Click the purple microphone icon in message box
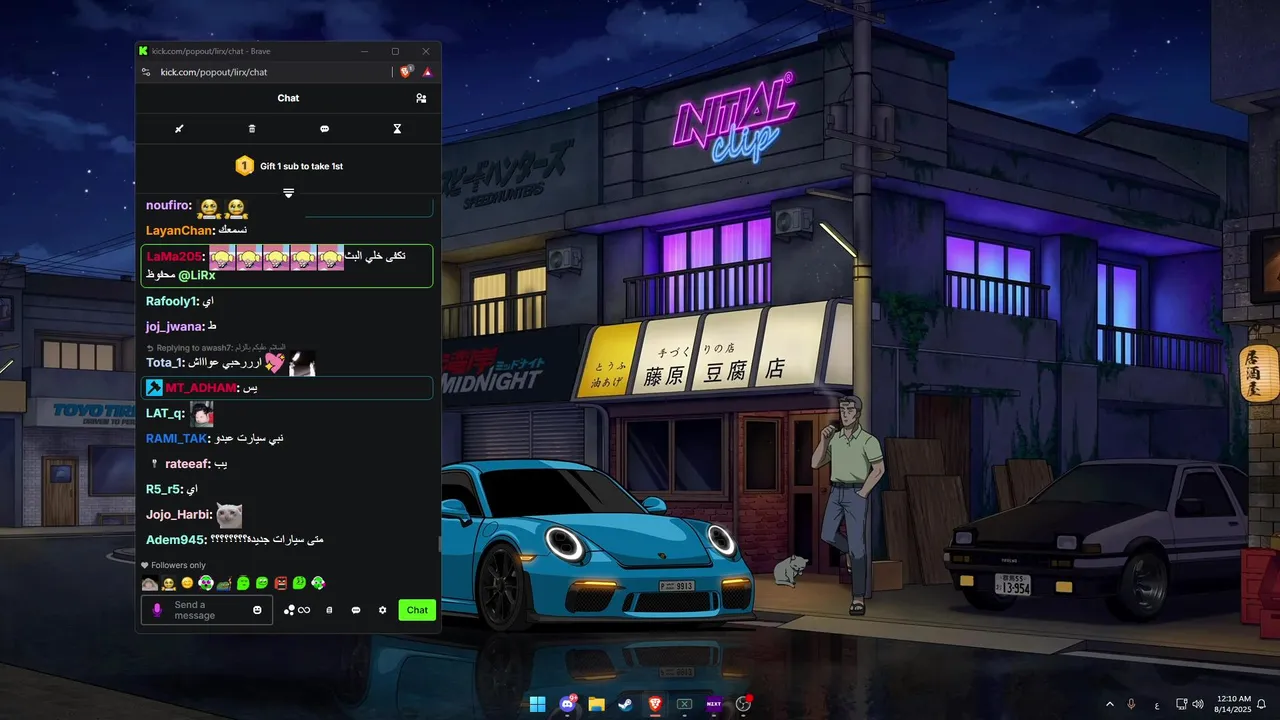 156,610
